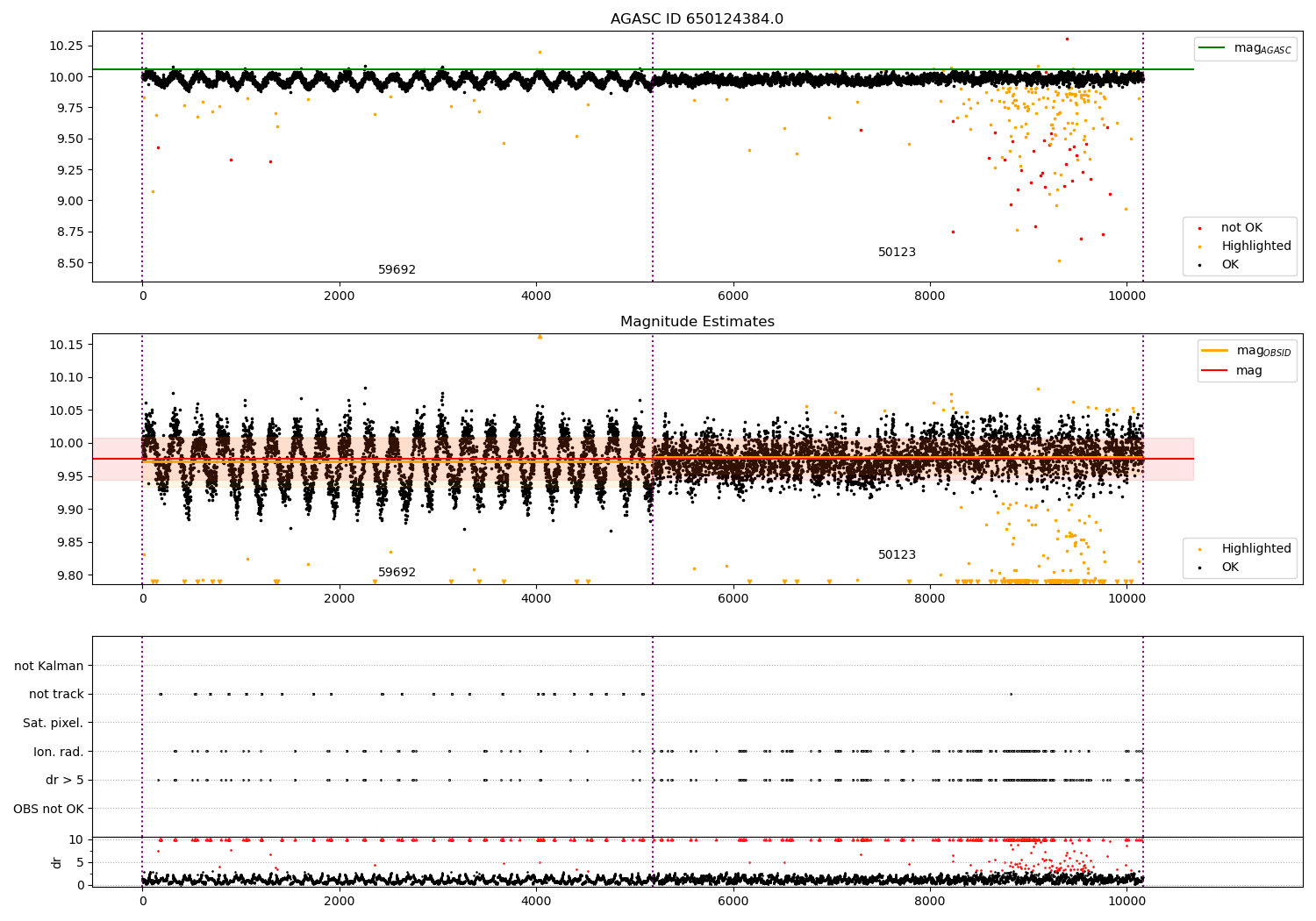Click y-tick "9.00" in top plot
This screenshot has height=921, width=1316.
(x=69, y=201)
